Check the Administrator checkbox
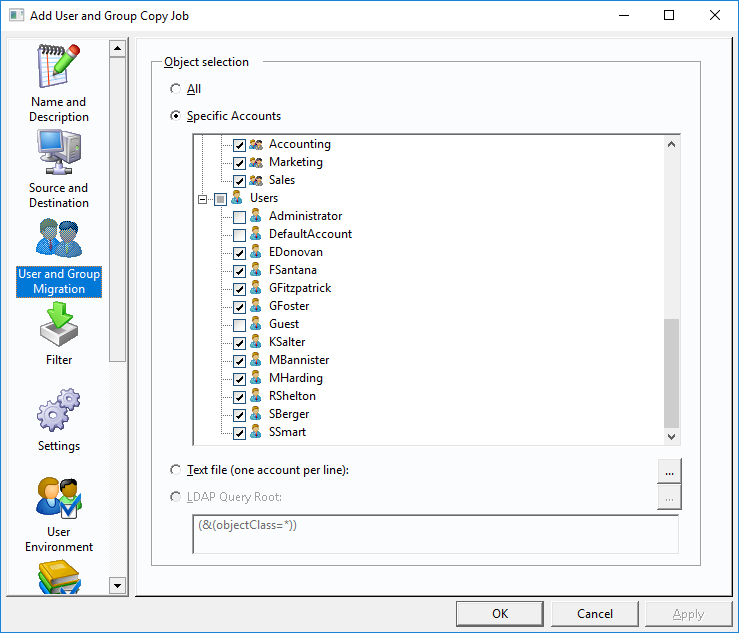Image resolution: width=739 pixels, height=633 pixels. coord(239,217)
